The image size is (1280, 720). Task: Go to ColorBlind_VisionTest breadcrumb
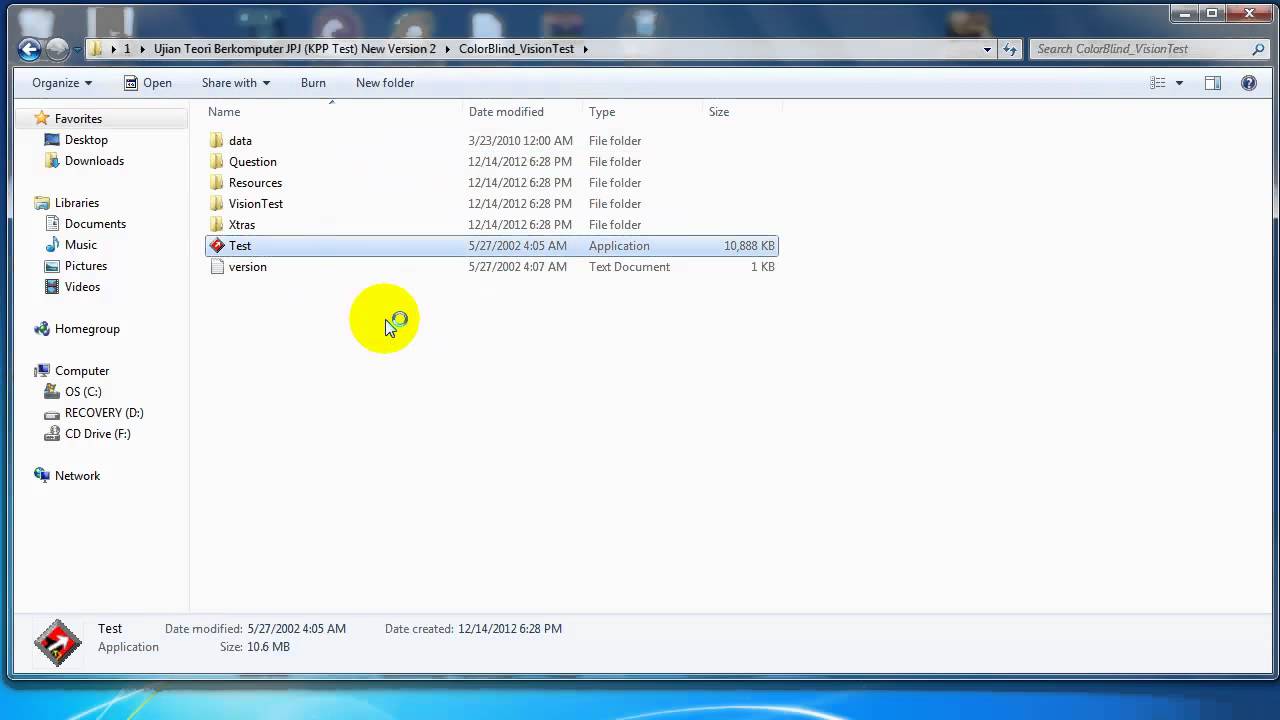coord(516,49)
